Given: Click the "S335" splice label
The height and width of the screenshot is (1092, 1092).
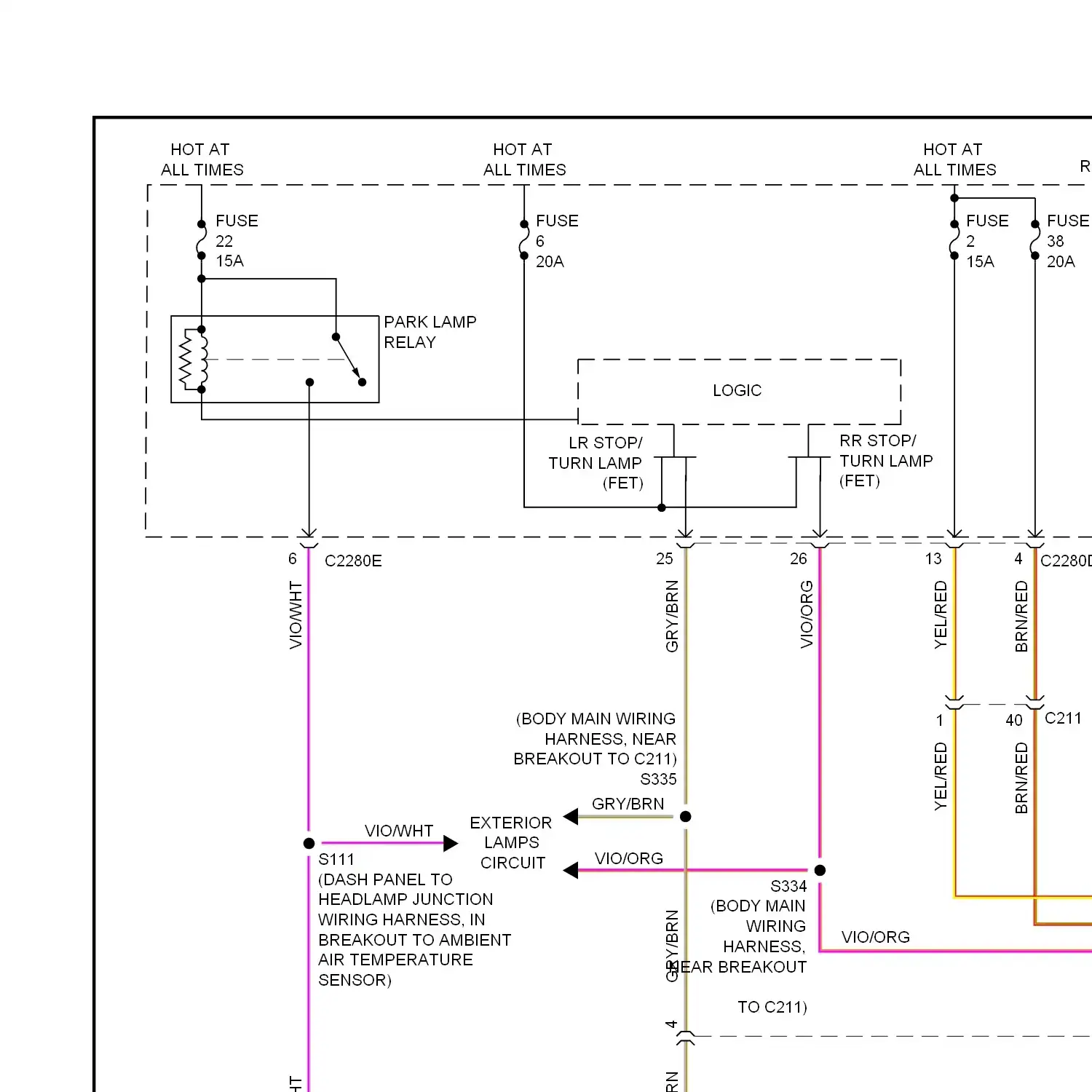Looking at the screenshot, I should pos(658,779).
